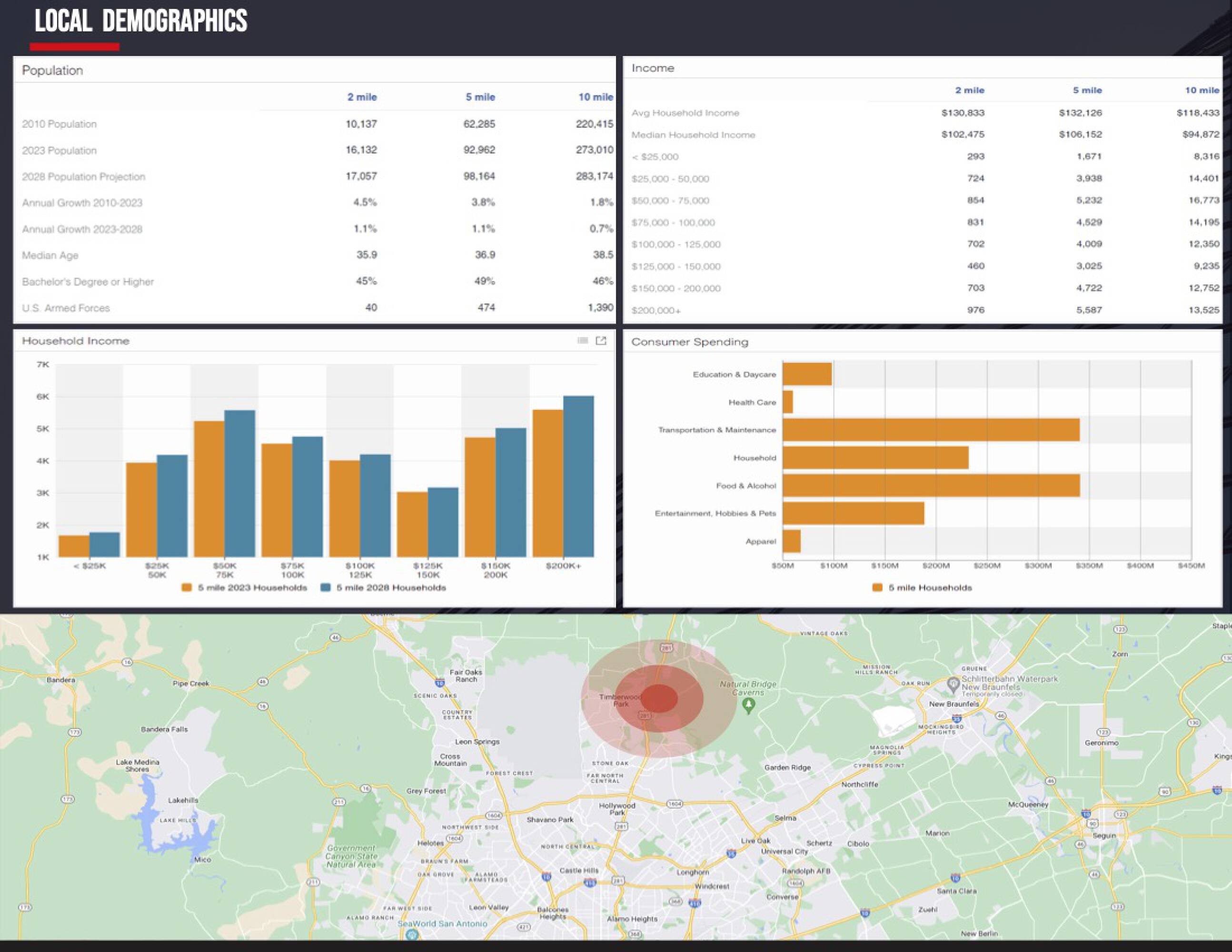This screenshot has width=1232, height=952.
Task: Open the Household Income chart pop-out icon
Action: point(601,341)
